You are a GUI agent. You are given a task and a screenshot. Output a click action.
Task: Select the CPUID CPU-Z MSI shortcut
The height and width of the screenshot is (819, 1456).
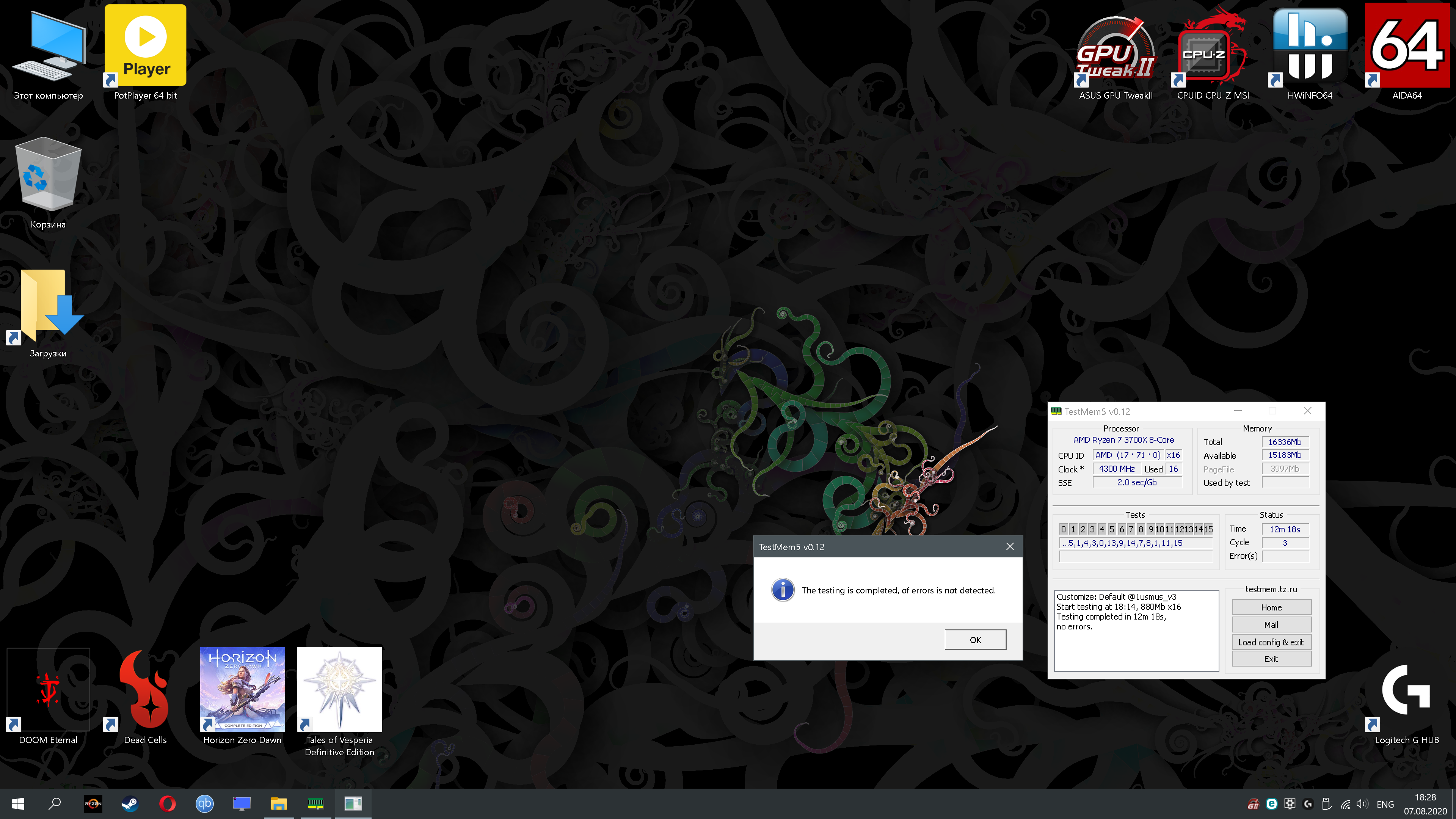pyautogui.click(x=1213, y=48)
